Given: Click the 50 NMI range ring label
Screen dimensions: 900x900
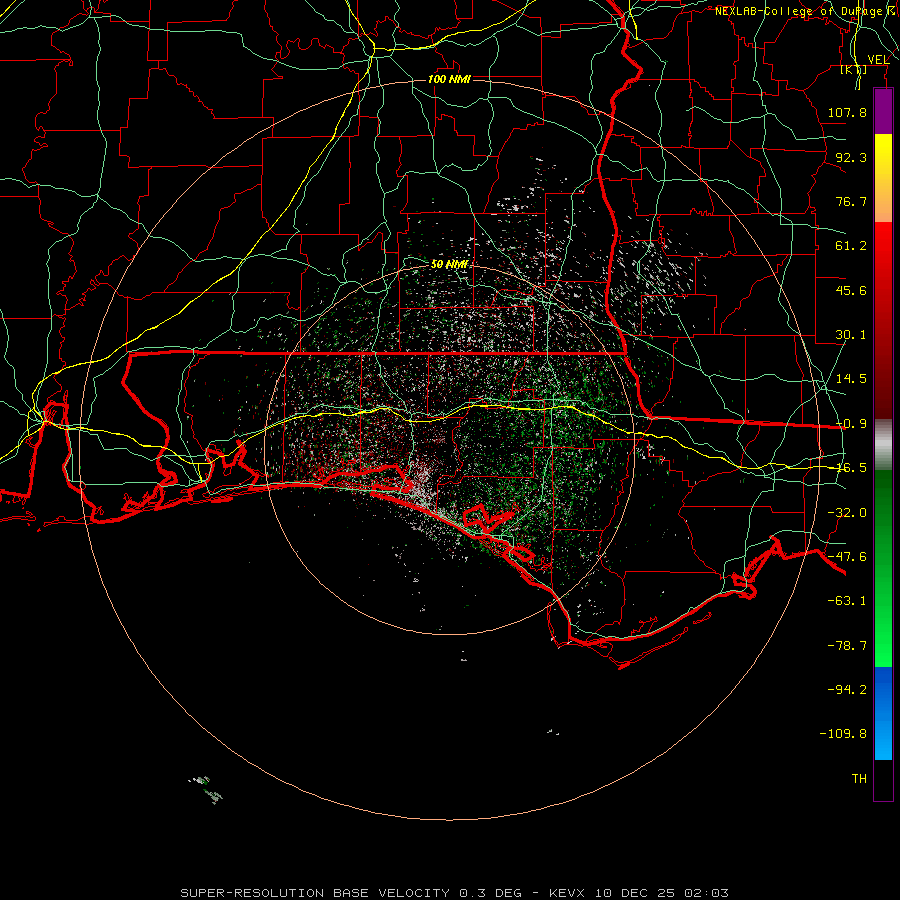Looking at the screenshot, I should pyautogui.click(x=449, y=265).
